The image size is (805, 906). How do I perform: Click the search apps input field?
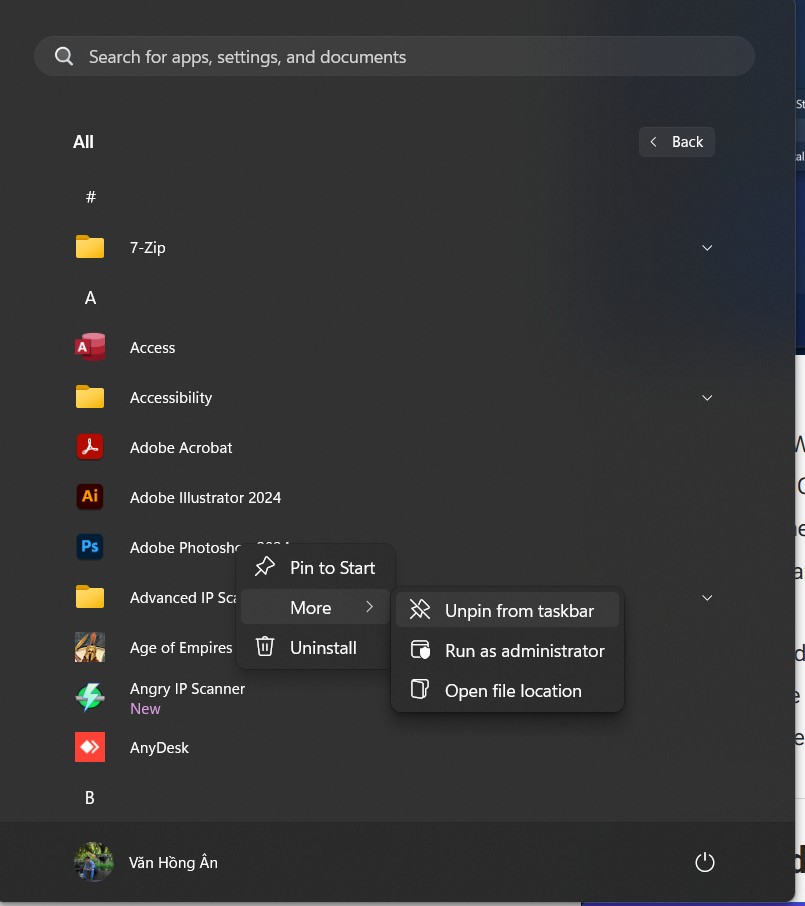395,57
